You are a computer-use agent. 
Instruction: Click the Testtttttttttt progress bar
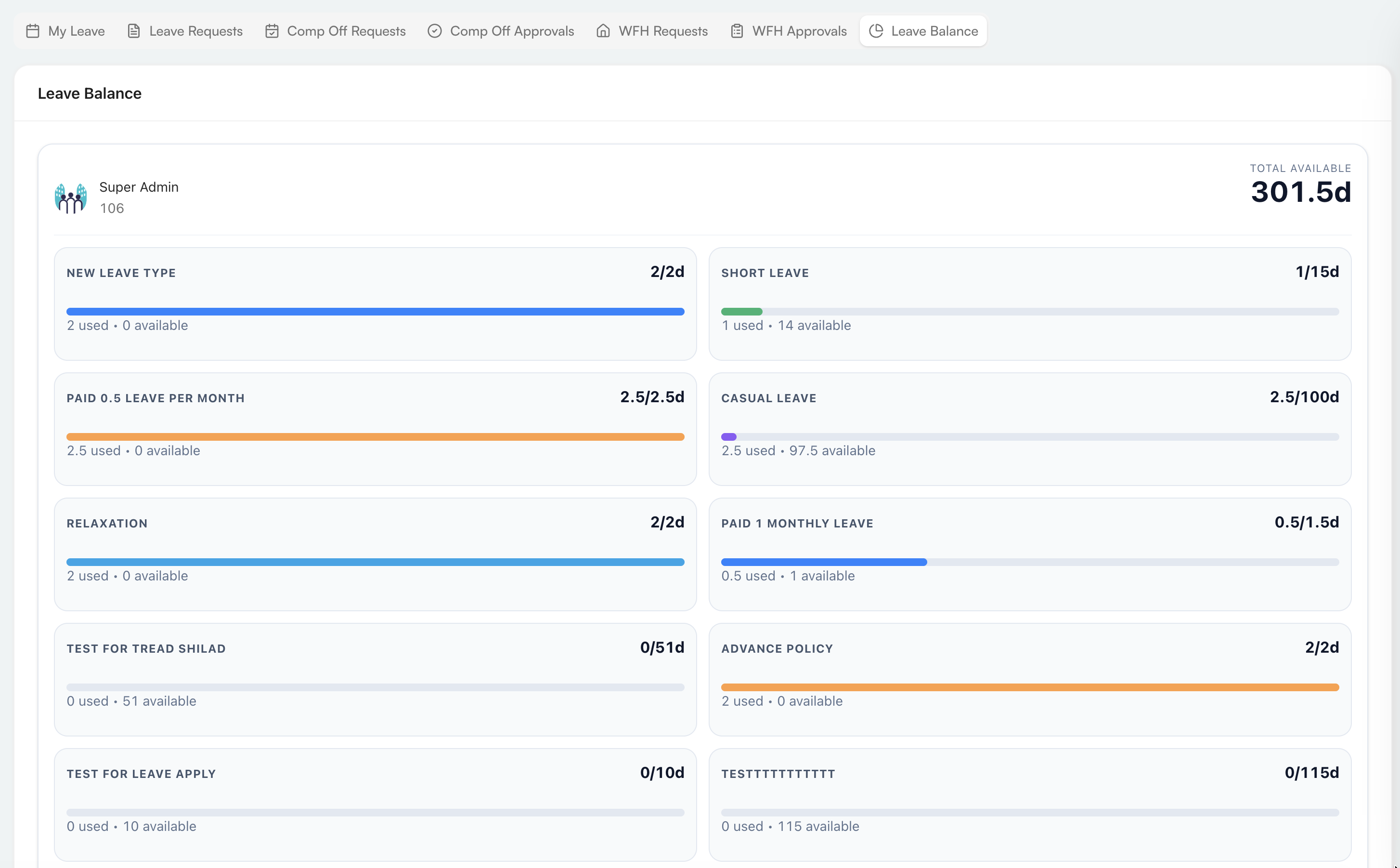[x=1030, y=812]
